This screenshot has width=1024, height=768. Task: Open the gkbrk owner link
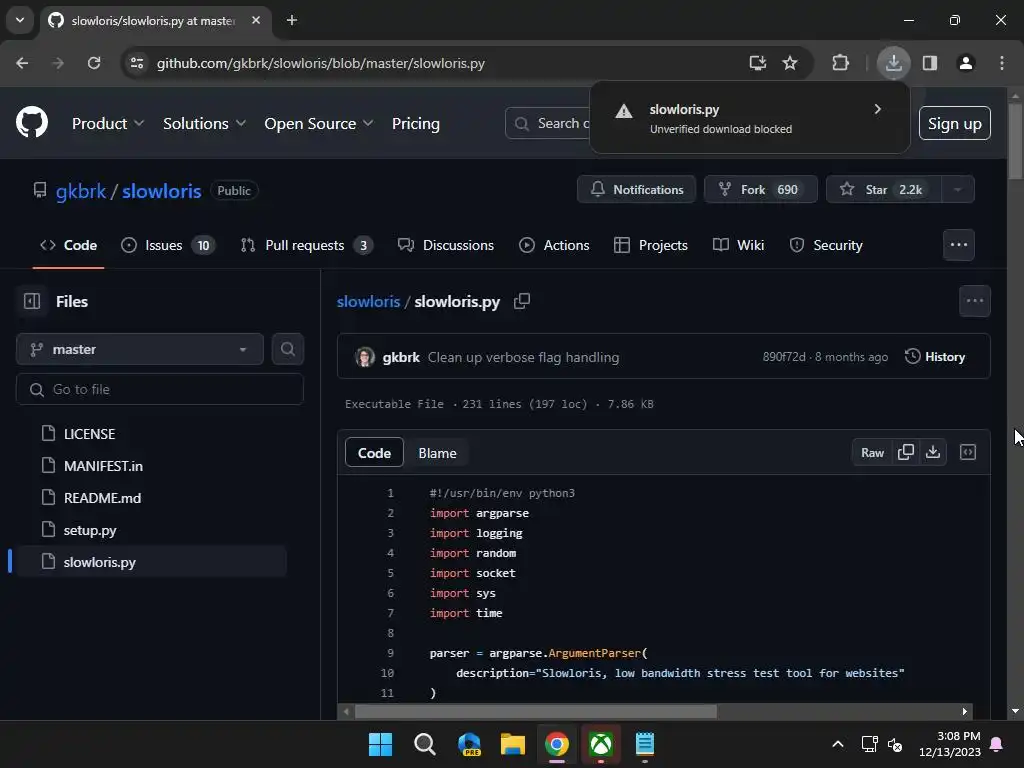81,191
